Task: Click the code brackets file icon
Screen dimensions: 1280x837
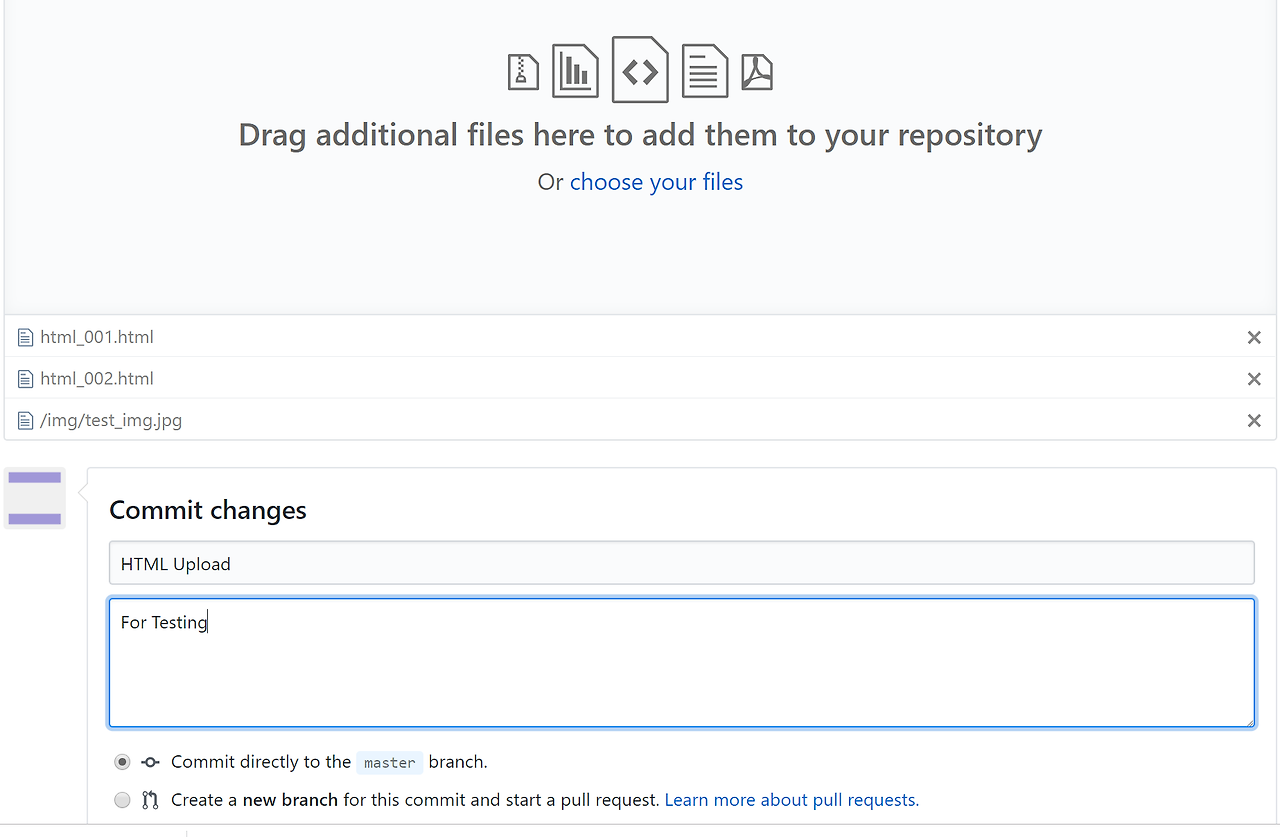Action: (640, 70)
